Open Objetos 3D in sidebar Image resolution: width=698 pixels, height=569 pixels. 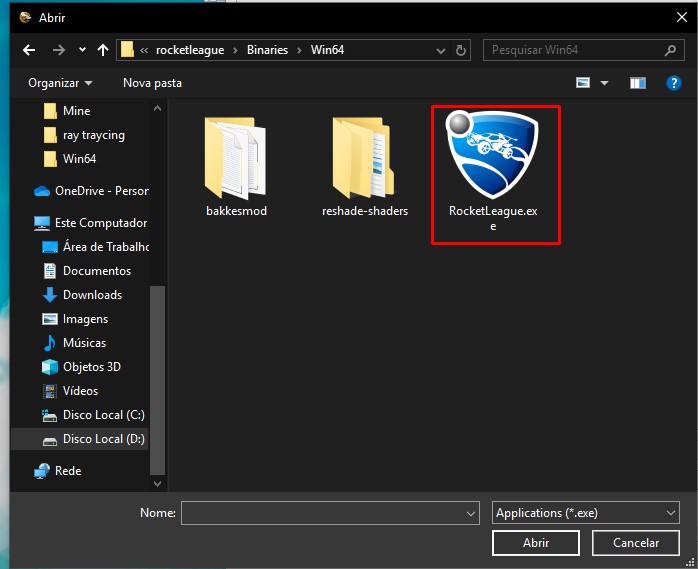[x=81, y=367]
